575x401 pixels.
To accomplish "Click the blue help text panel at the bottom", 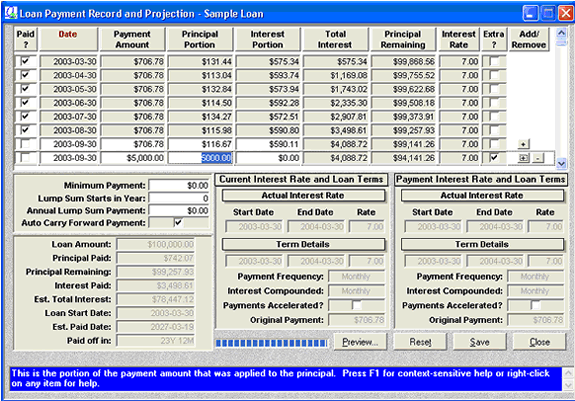I will [286, 379].
